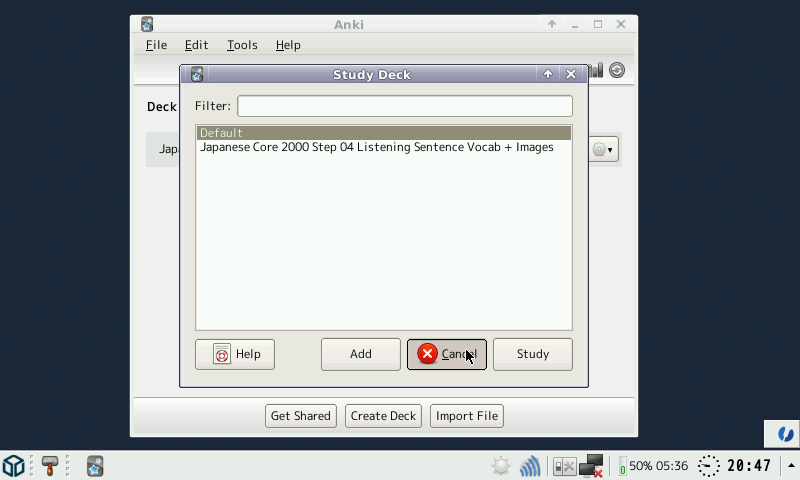Image resolution: width=800 pixels, height=480 pixels.
Task: Click the disconnected network monitors icon
Action: [x=591, y=466]
